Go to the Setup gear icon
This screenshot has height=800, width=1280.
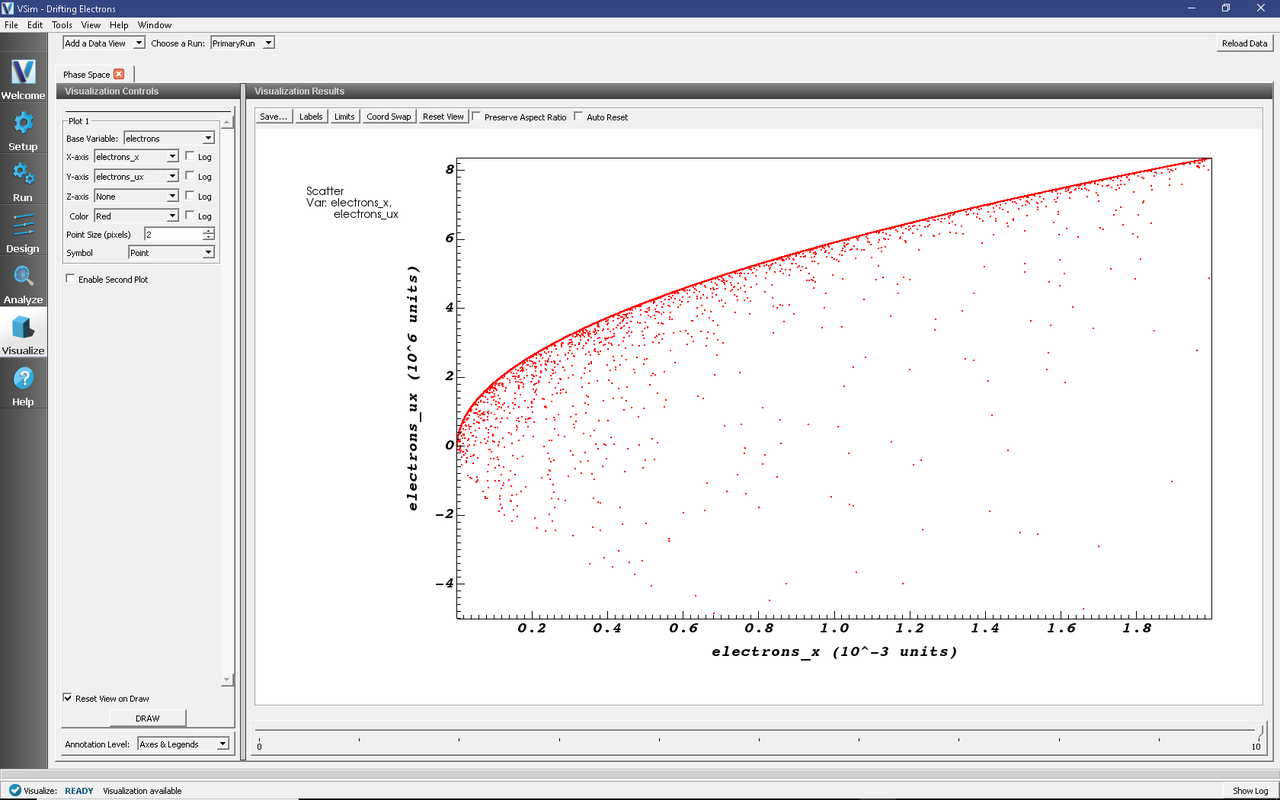[23, 124]
